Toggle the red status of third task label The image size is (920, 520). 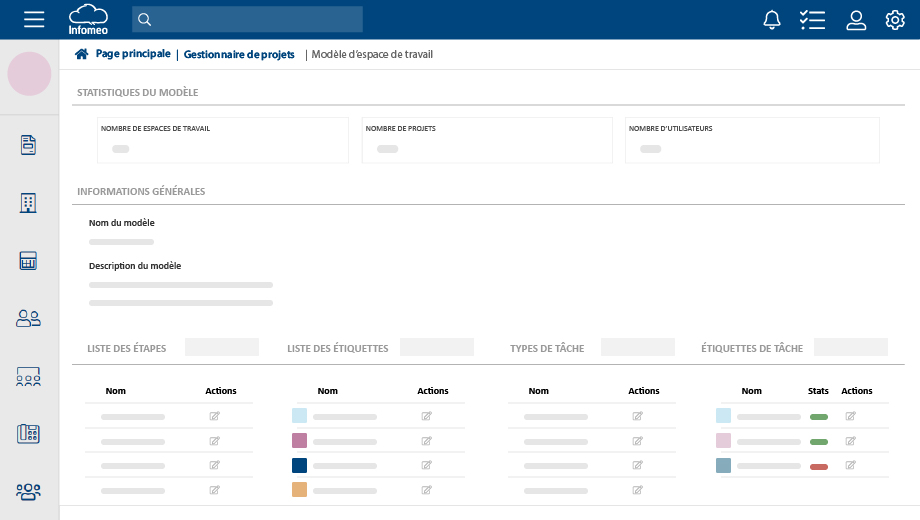(819, 466)
